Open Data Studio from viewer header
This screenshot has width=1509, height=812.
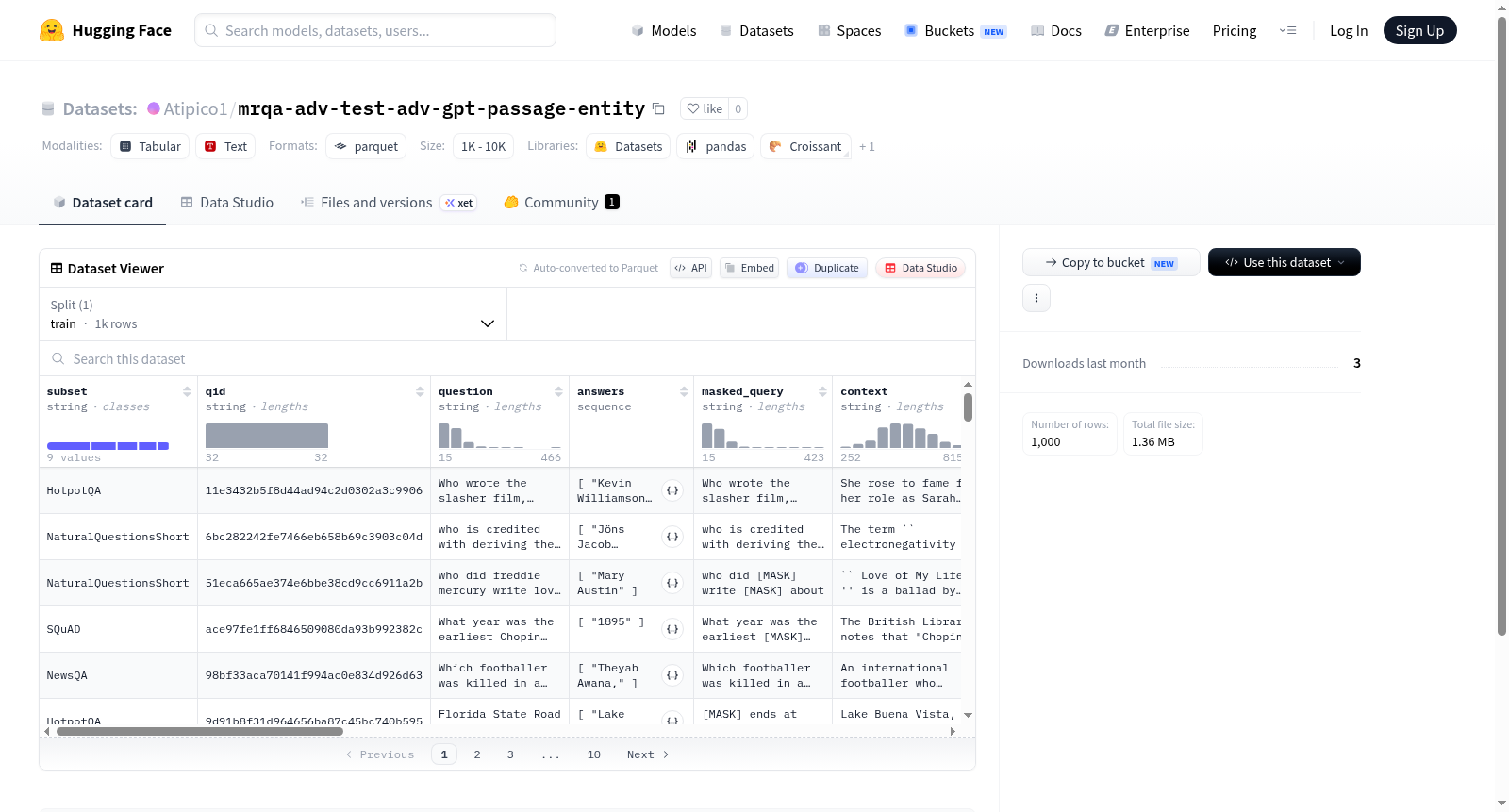coord(920,268)
